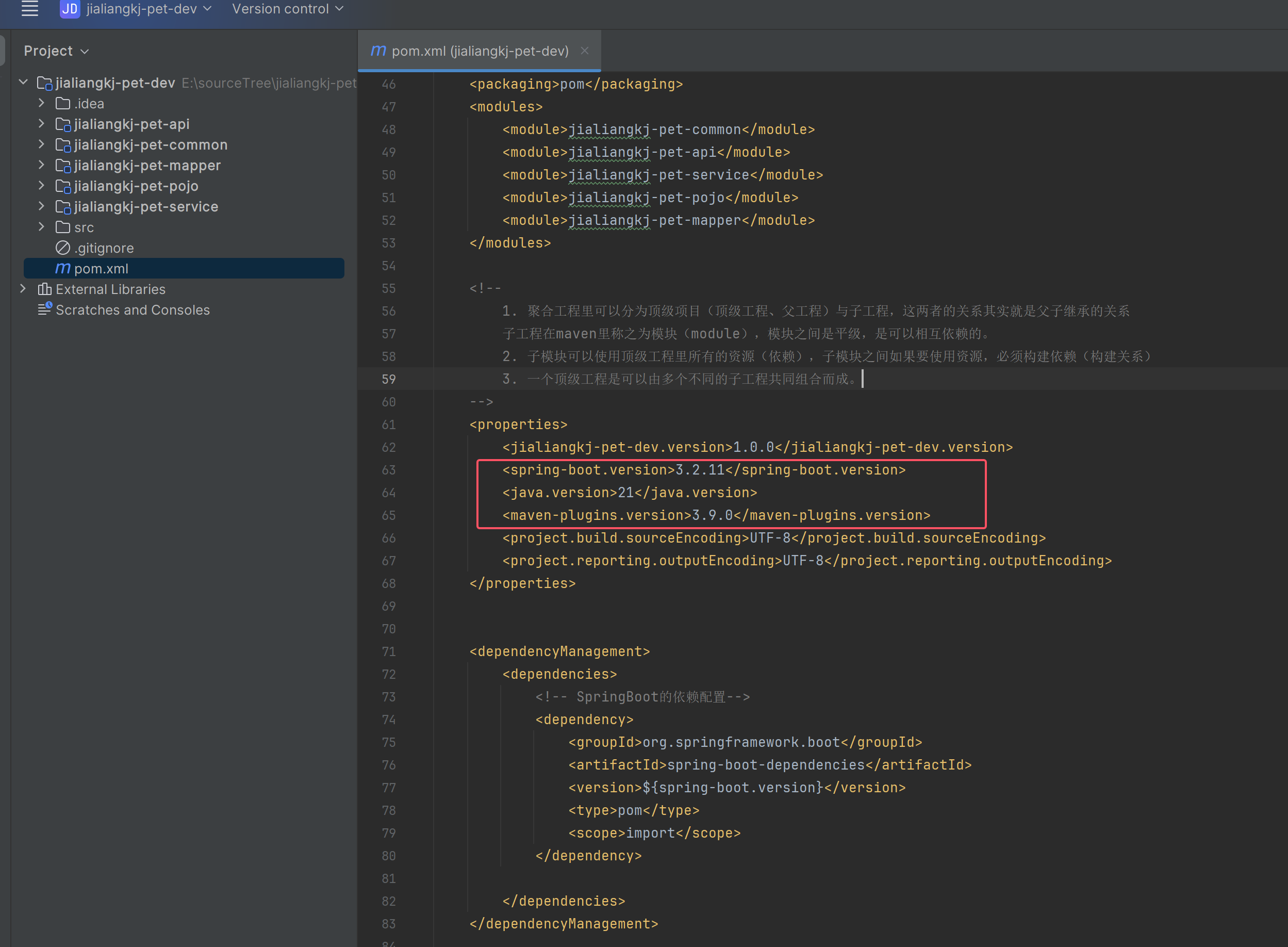
Task: Expand the src folder
Action: (41, 226)
